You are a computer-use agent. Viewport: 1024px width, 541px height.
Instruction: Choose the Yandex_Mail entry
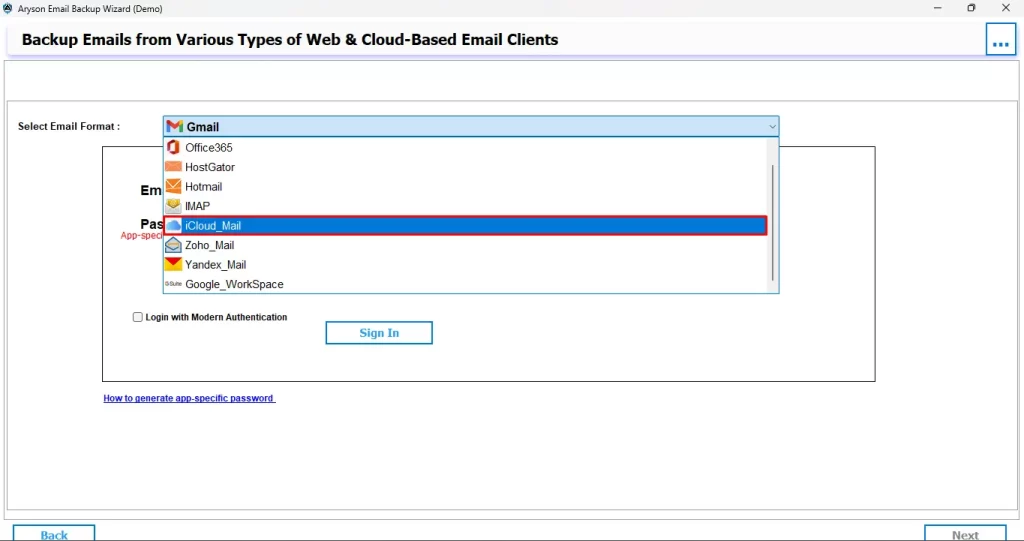tap(465, 265)
